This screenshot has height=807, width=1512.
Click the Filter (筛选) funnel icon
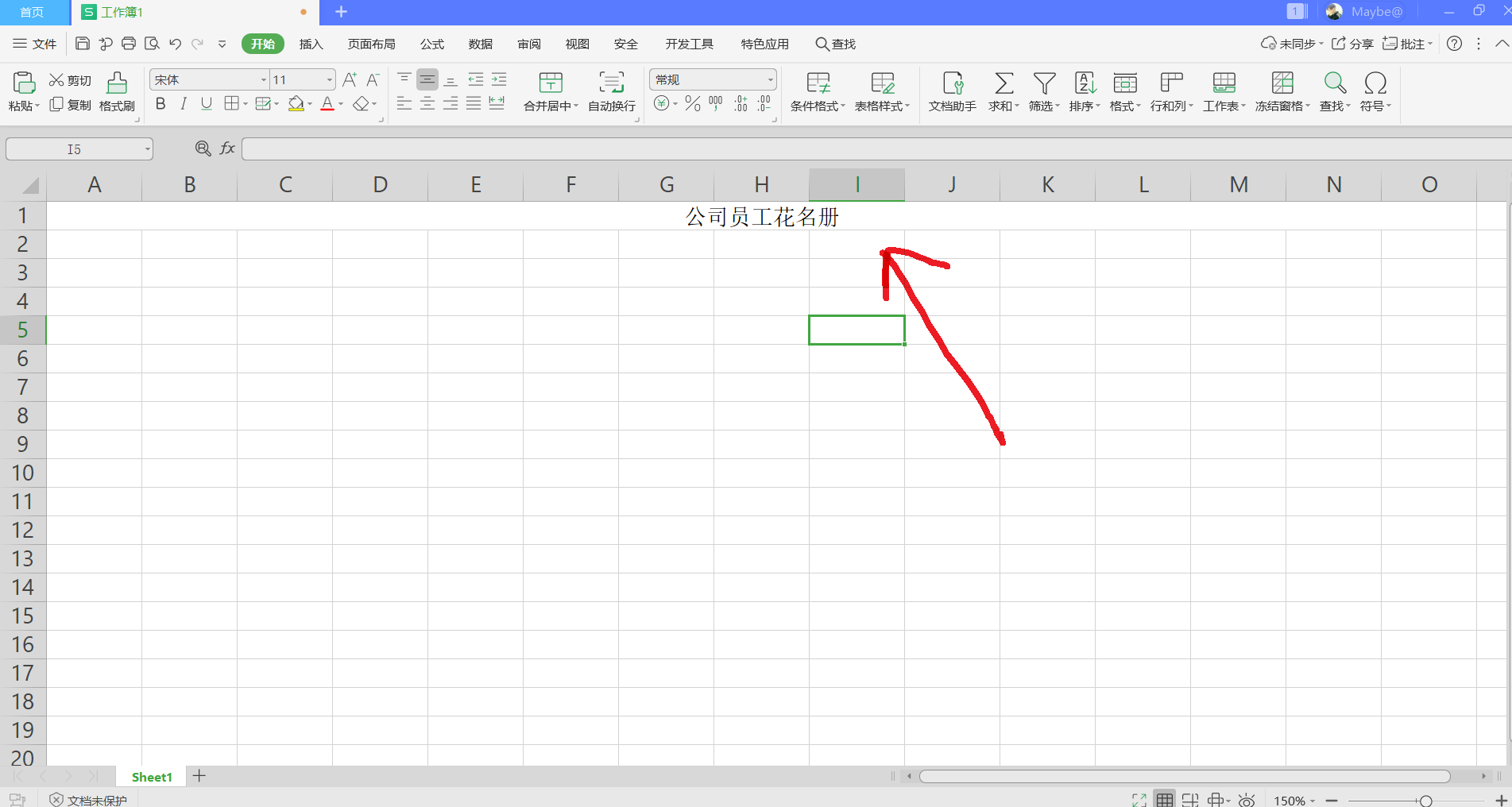tap(1044, 83)
